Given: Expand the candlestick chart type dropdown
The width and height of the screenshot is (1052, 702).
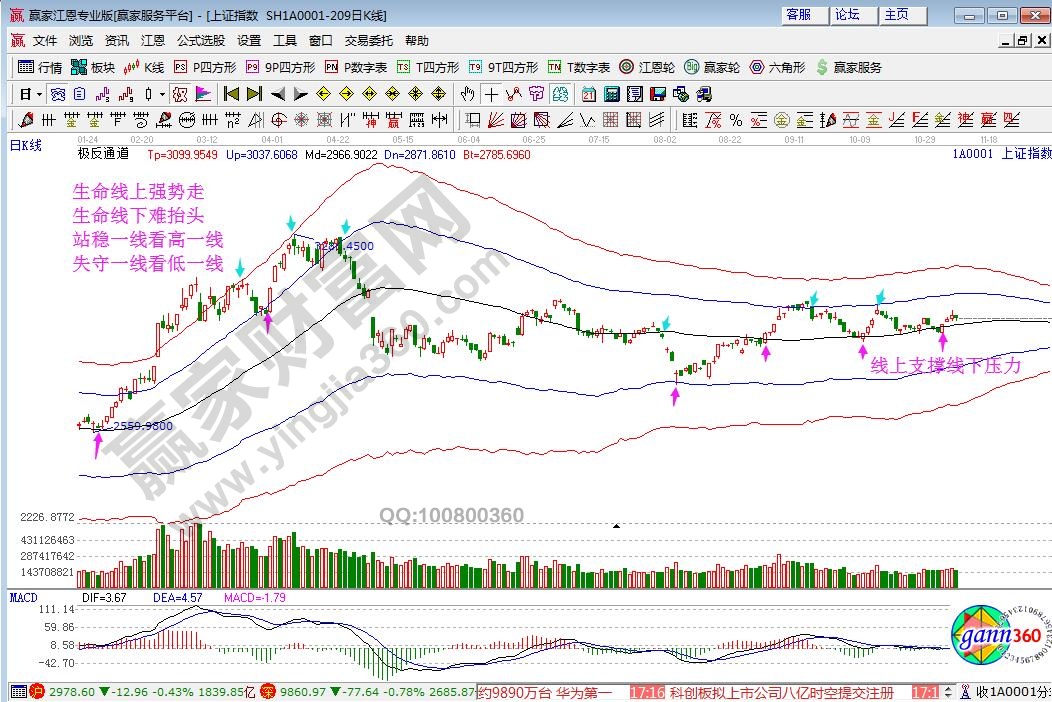Looking at the screenshot, I should (164, 95).
